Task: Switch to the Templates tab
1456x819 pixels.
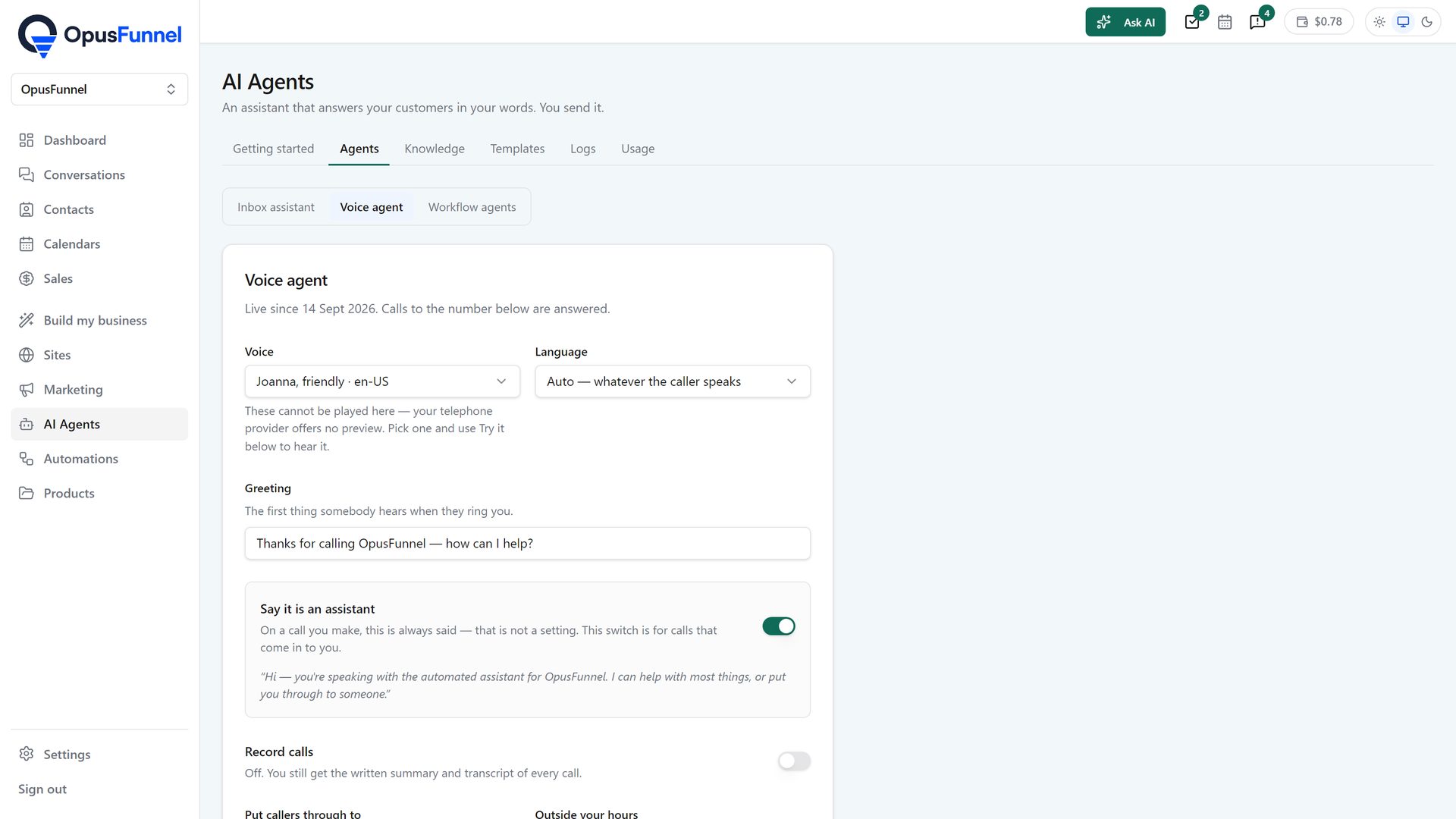Action: [x=517, y=149]
